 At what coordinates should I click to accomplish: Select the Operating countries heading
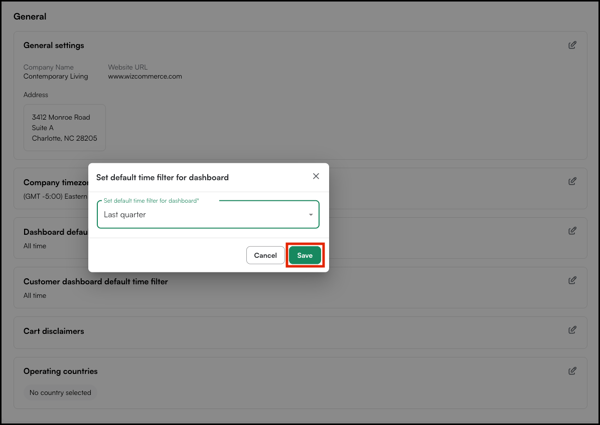pos(62,371)
